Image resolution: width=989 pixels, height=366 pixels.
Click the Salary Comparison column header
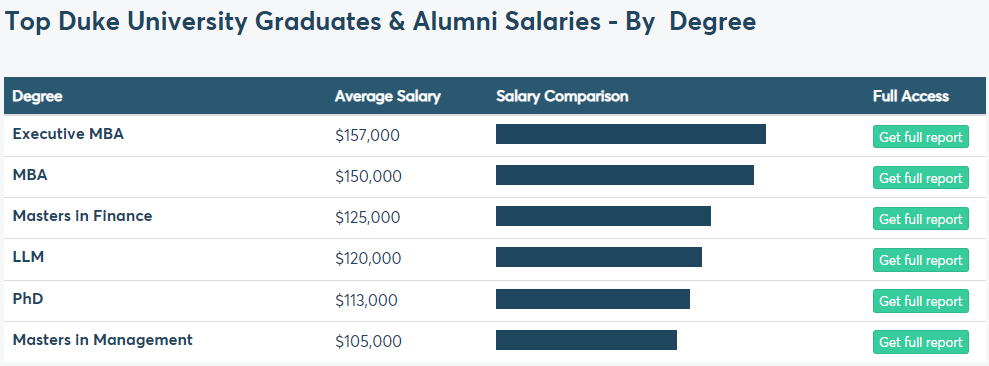tap(562, 97)
